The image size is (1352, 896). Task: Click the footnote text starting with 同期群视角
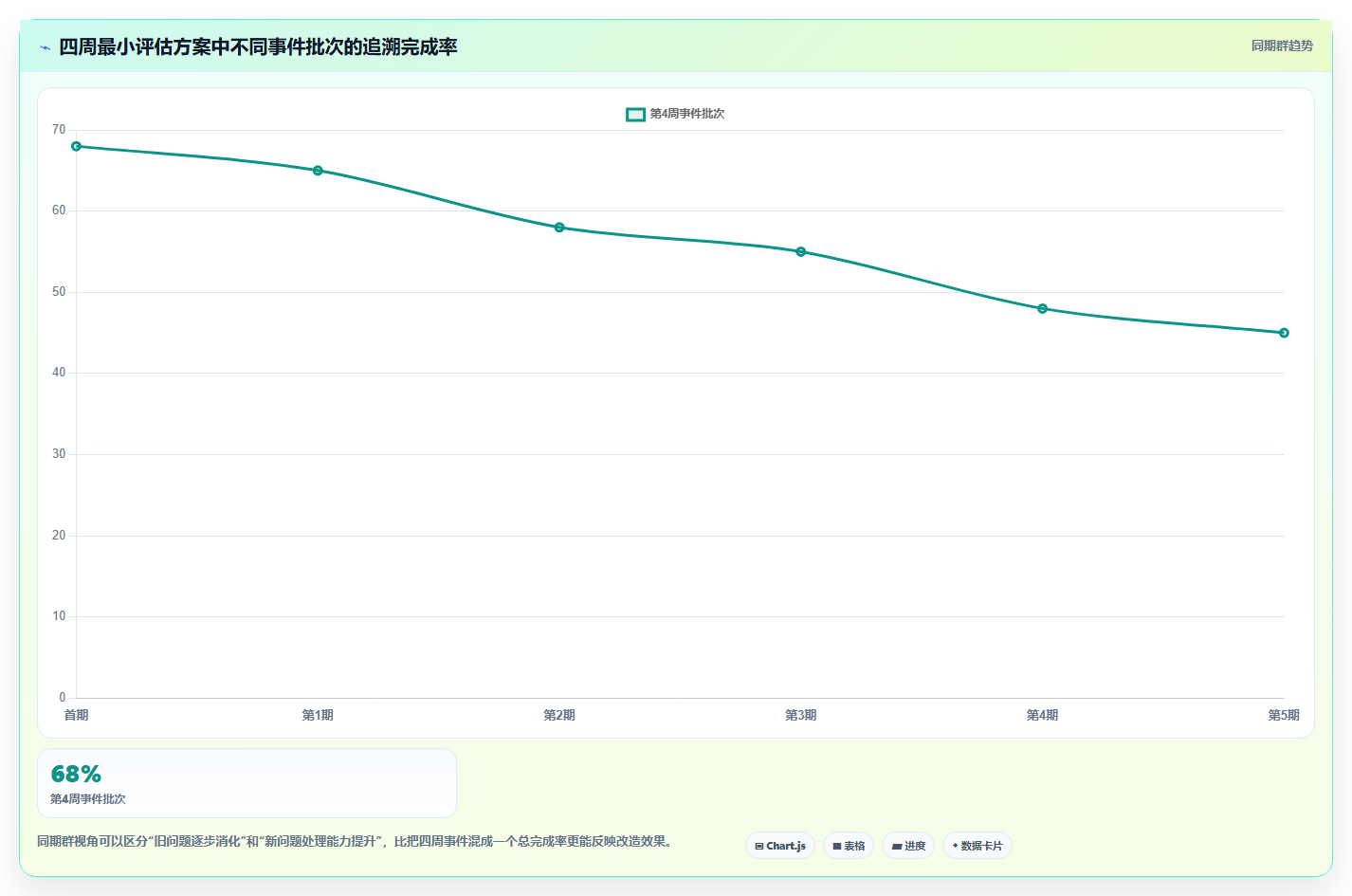tap(356, 841)
